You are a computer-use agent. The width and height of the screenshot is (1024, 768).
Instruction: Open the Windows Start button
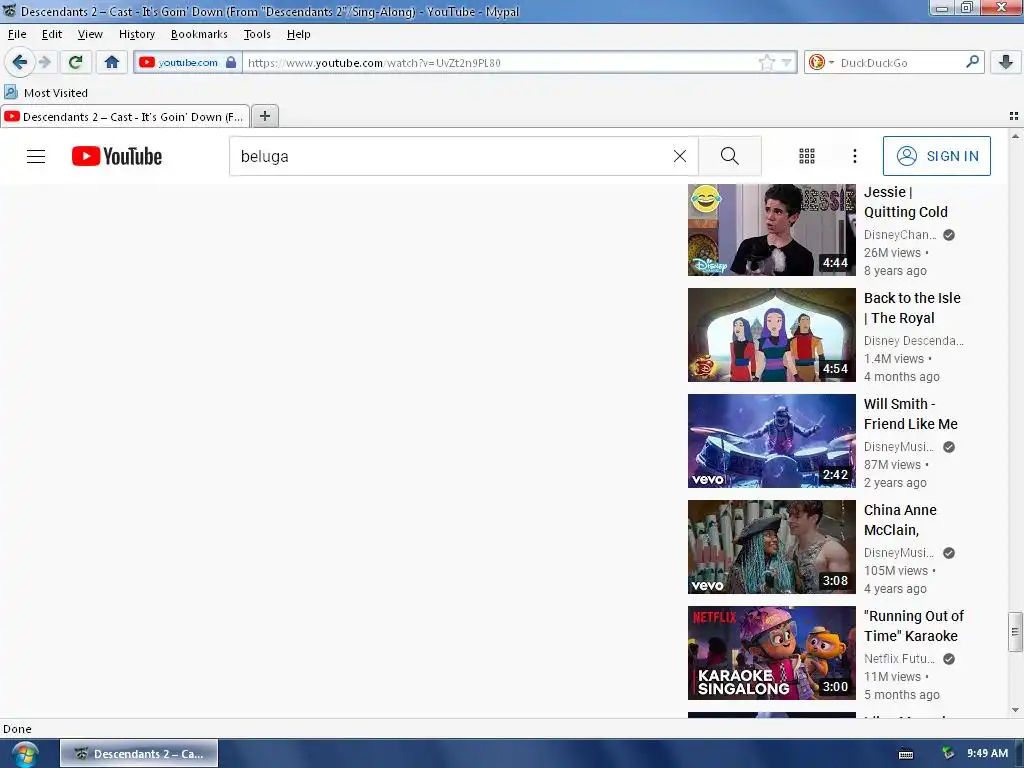coord(24,754)
